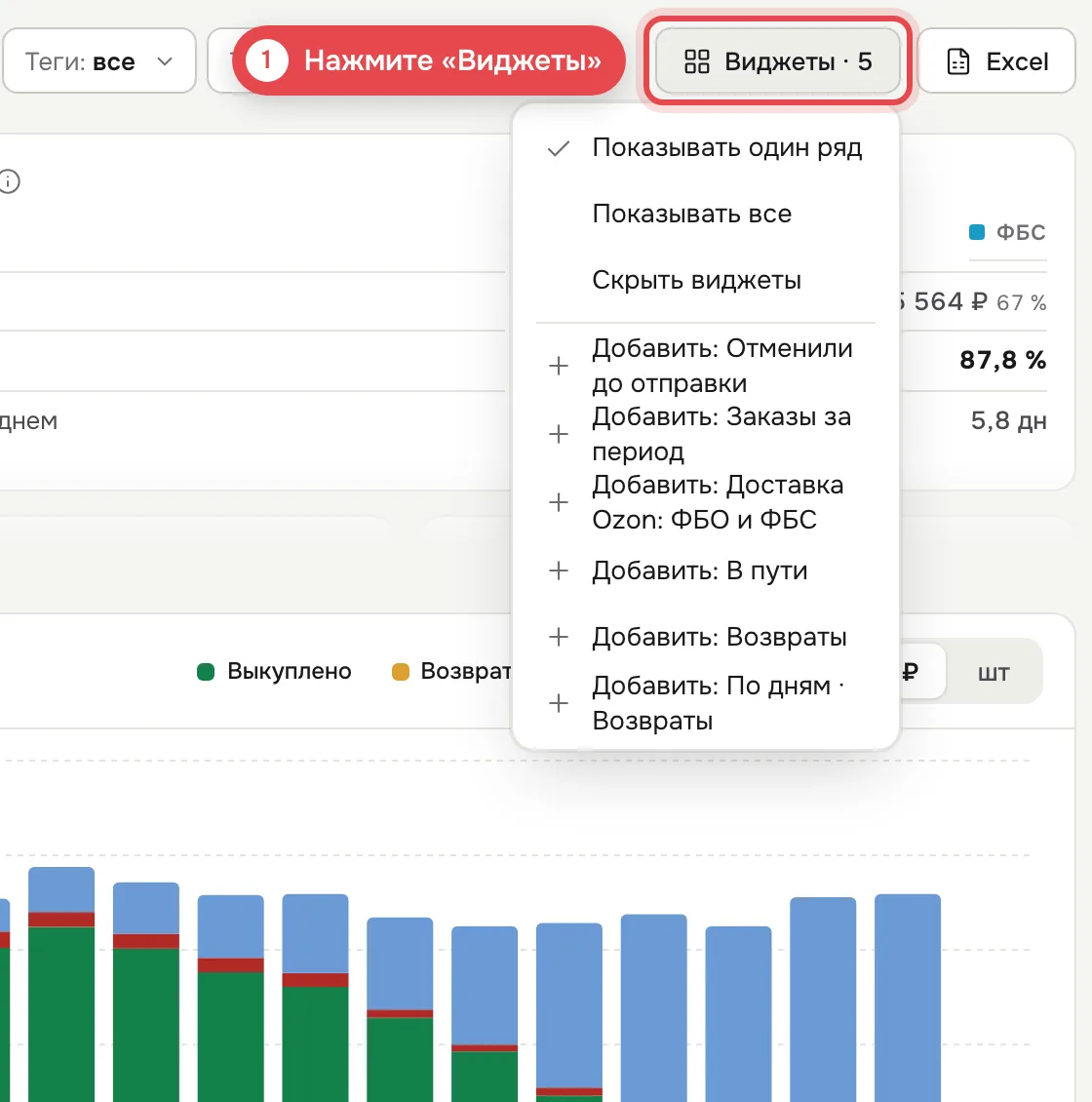Click plus icon beside Добавить: Возвраты

coord(559,637)
